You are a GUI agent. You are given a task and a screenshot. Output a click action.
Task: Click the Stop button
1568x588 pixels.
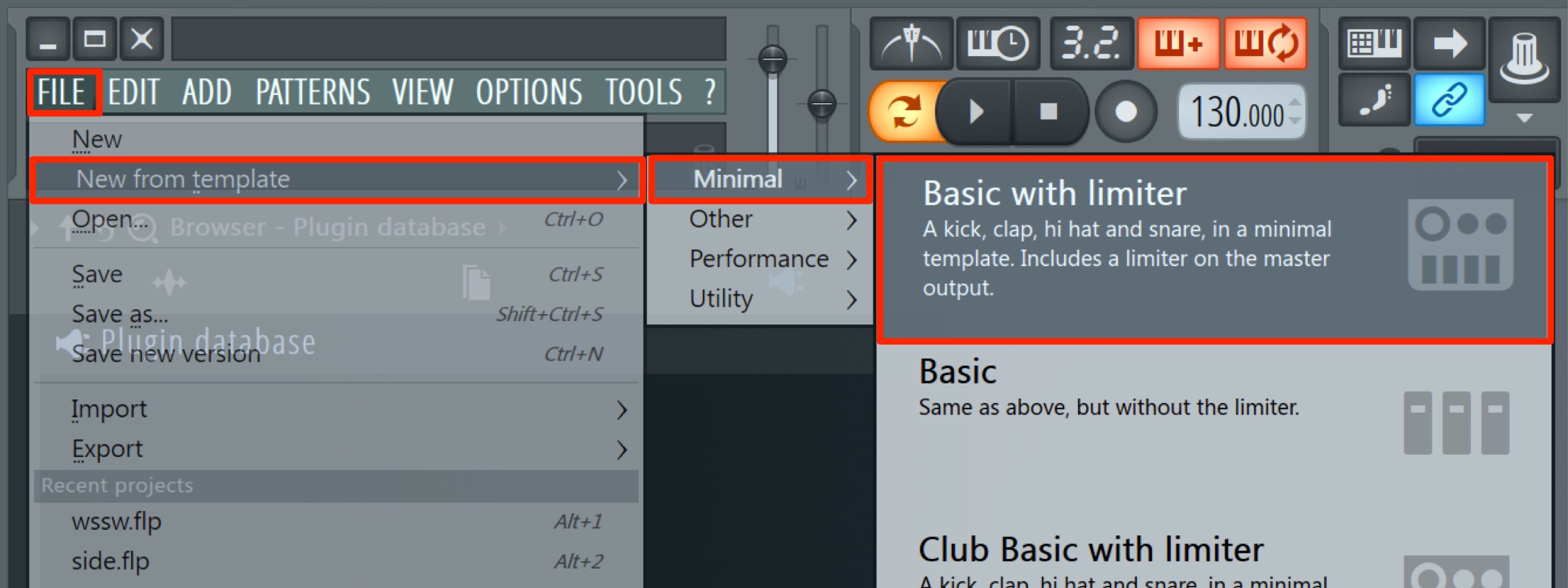click(1049, 112)
